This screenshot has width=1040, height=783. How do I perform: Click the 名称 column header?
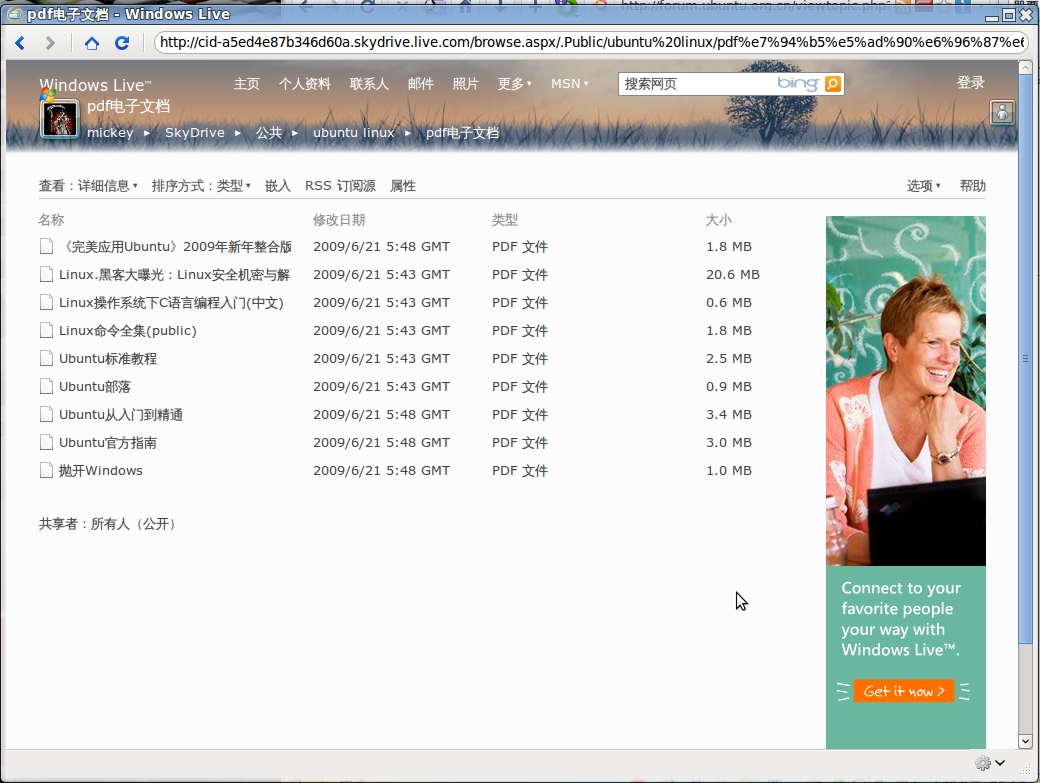(51, 219)
